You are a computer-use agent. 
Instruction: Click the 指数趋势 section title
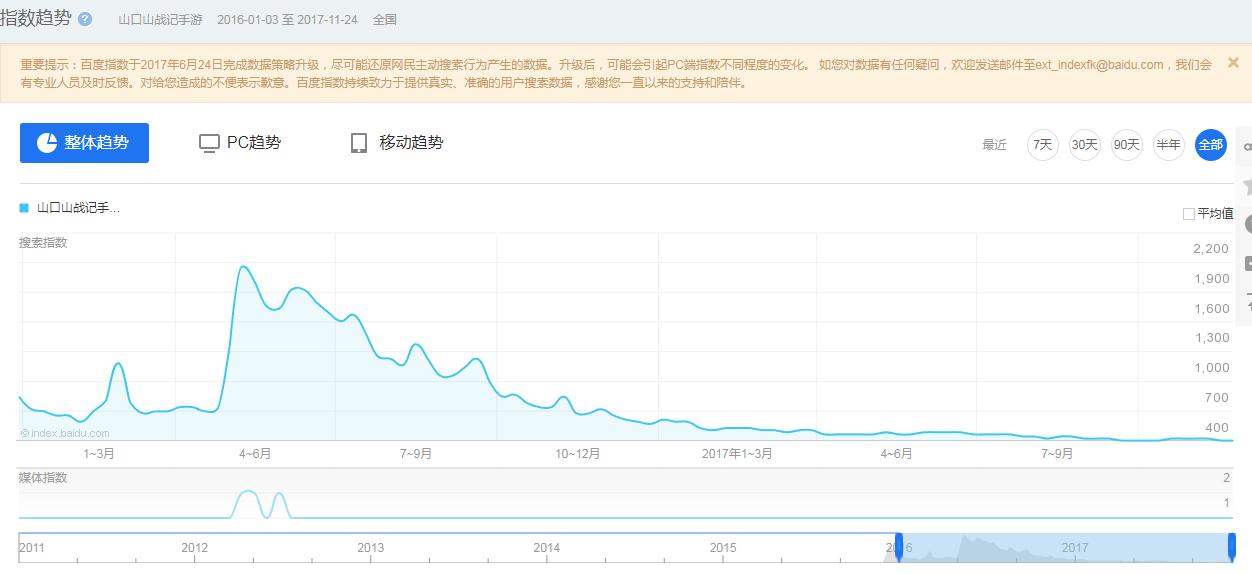pos(36,18)
